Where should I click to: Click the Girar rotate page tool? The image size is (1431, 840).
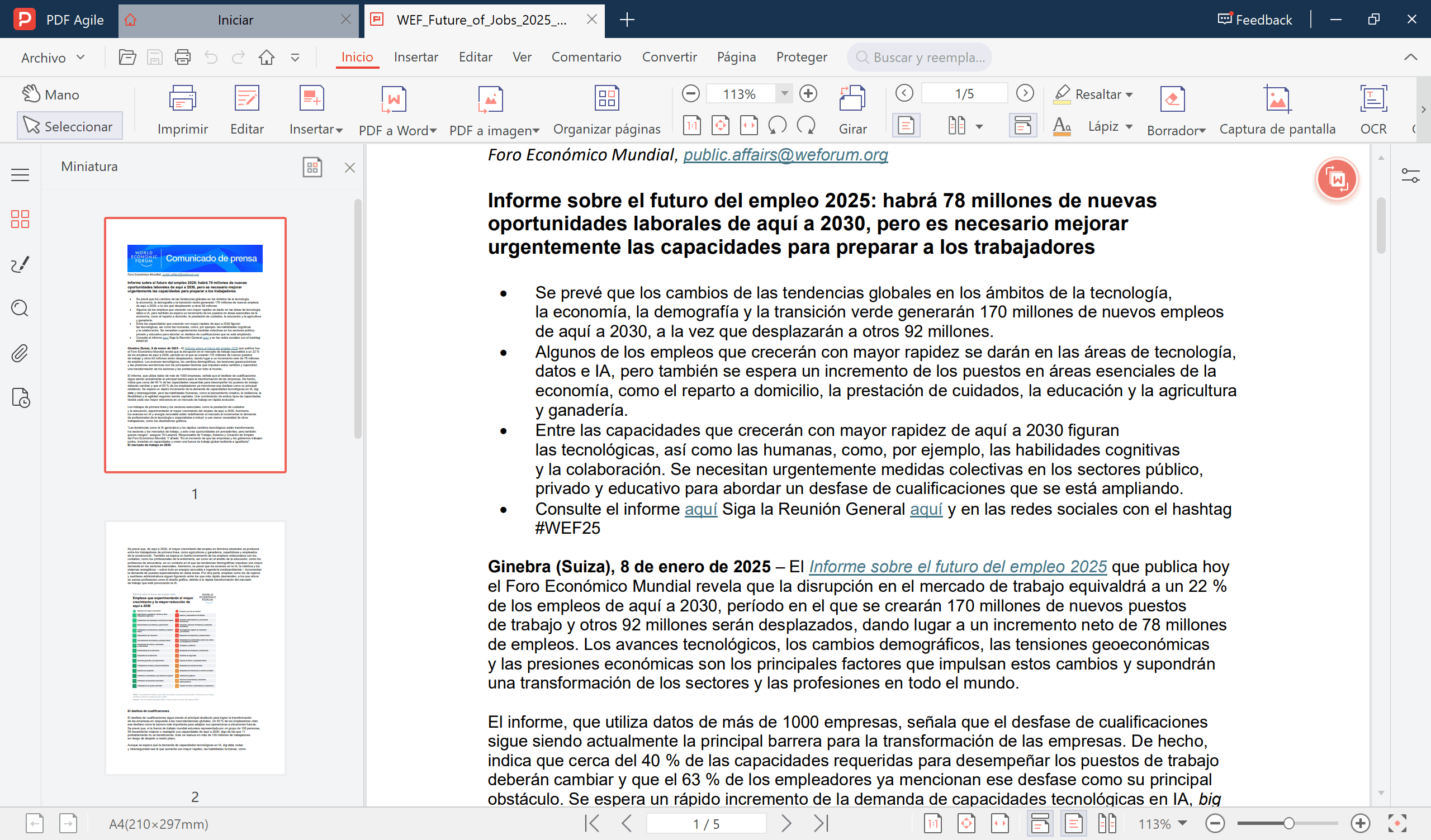pos(852,111)
